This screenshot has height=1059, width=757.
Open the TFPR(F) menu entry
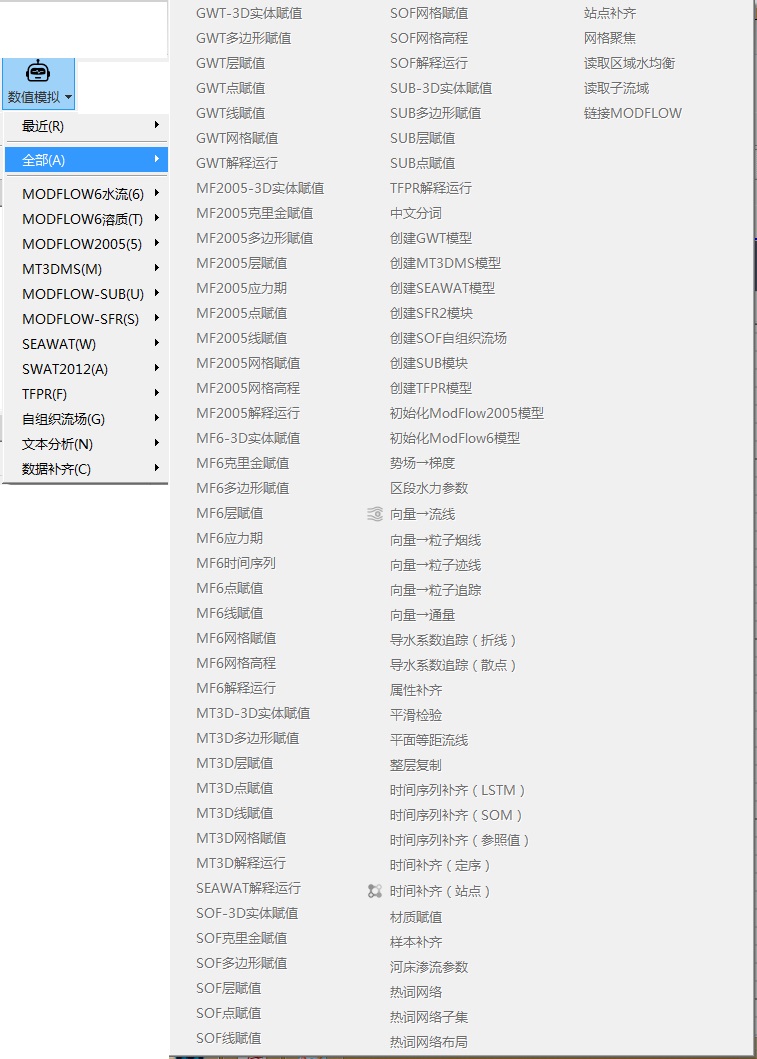pyautogui.click(x=86, y=394)
